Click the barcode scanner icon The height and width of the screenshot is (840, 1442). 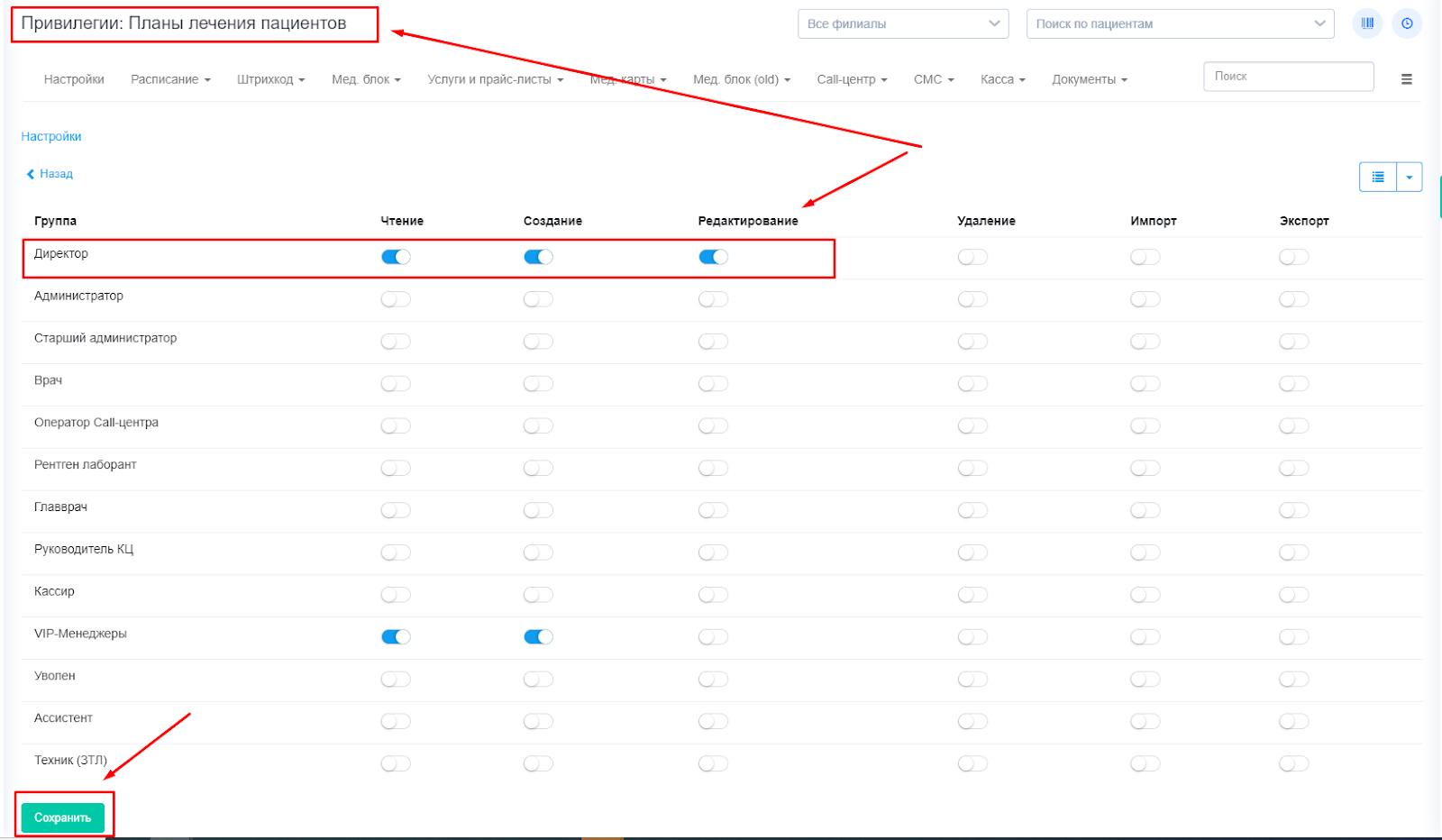(x=1367, y=23)
